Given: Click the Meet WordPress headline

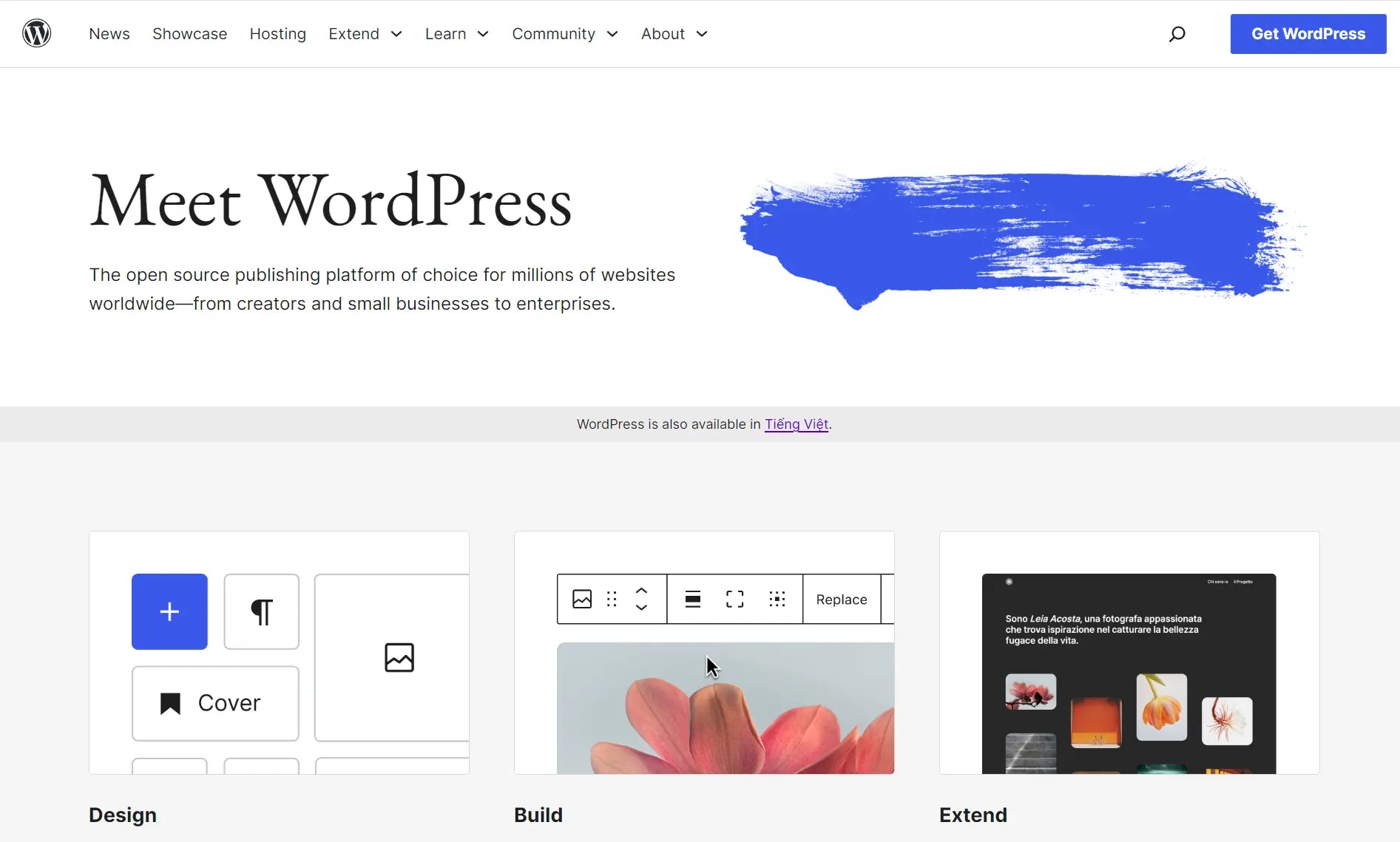Looking at the screenshot, I should (331, 200).
